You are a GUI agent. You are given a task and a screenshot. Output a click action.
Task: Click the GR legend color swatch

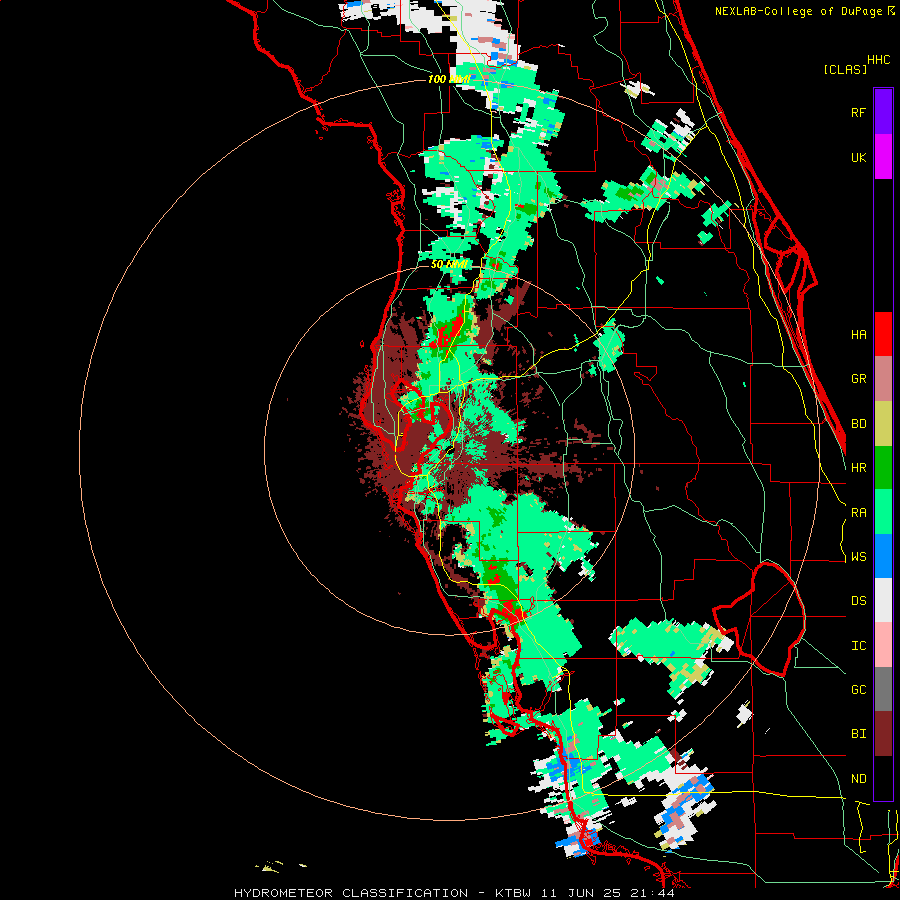coord(883,378)
